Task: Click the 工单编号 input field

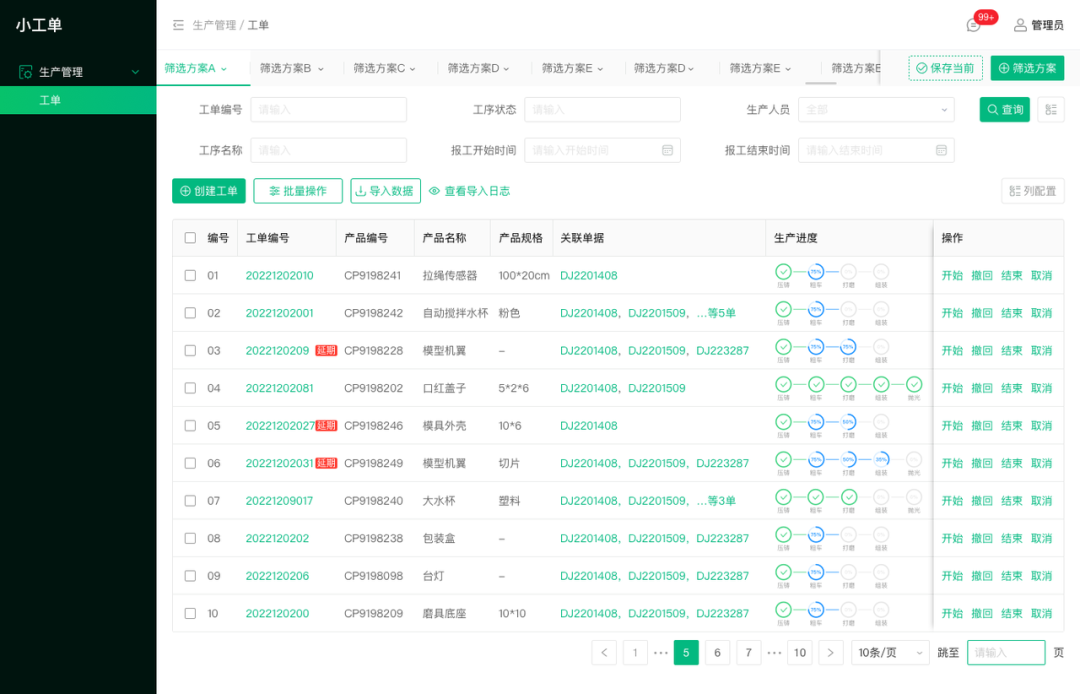Action: pos(329,109)
